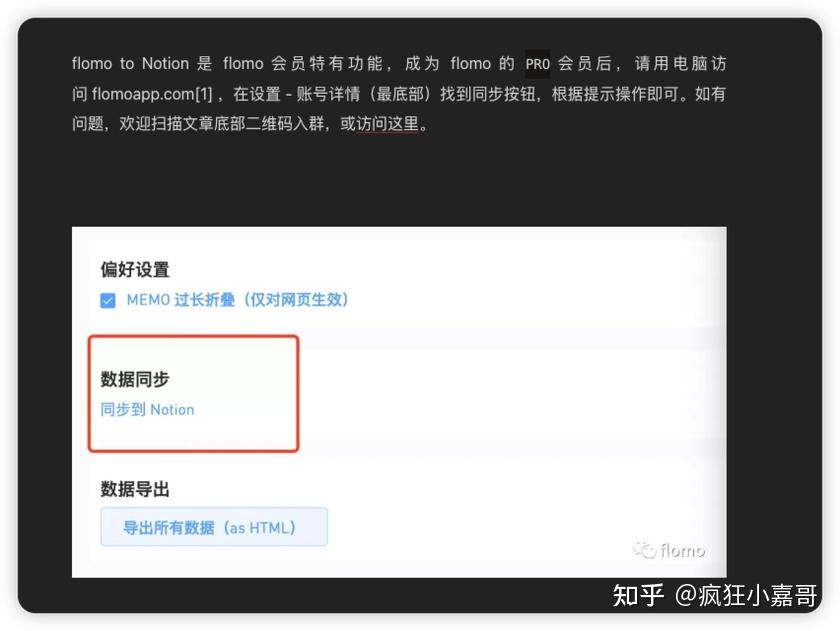Click the 数据导出 section heading
Image resolution: width=840 pixels, height=631 pixels.
pyautogui.click(x=134, y=489)
